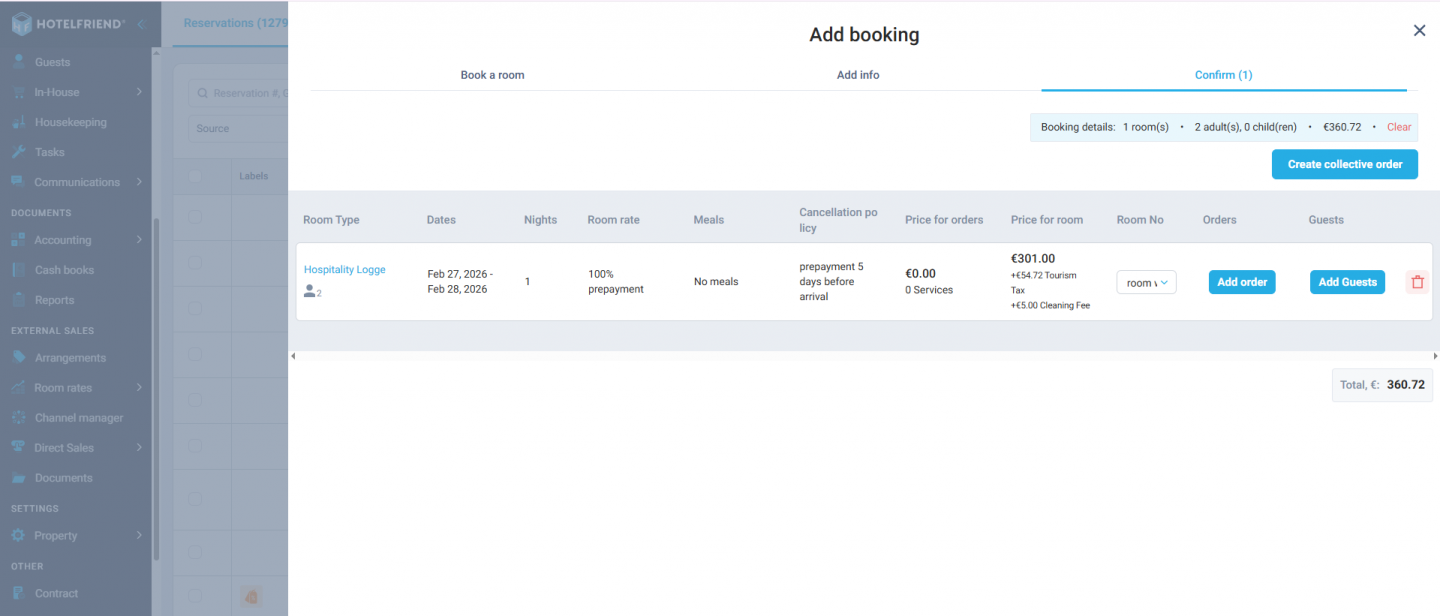1440x616 pixels.
Task: Open the Add info tab
Action: click(857, 74)
